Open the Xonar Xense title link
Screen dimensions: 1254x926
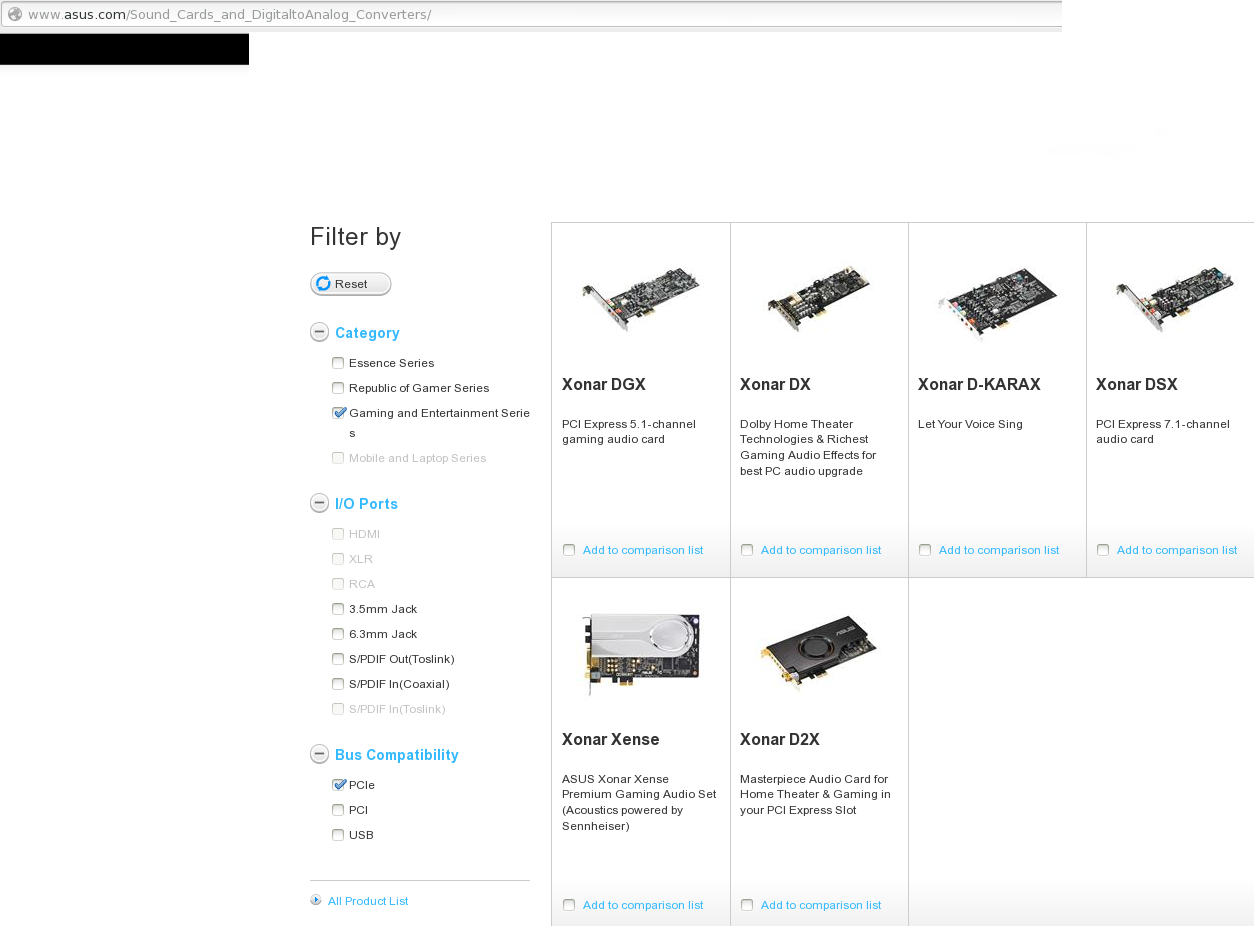[x=611, y=739]
